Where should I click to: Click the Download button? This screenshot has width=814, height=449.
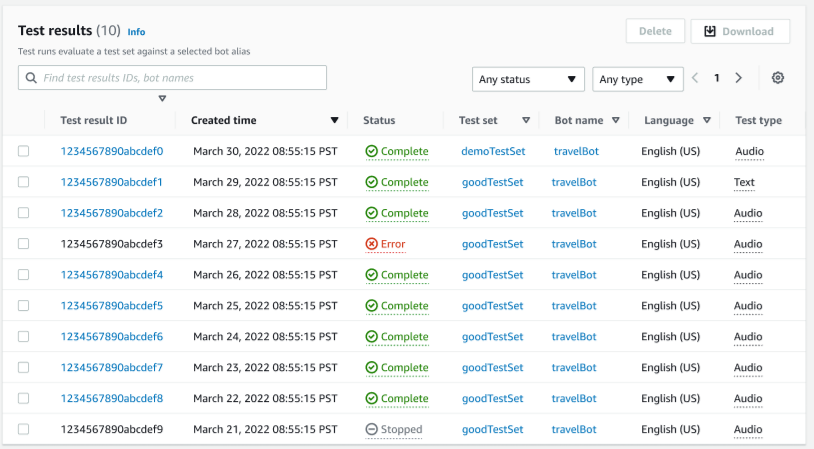click(x=740, y=31)
